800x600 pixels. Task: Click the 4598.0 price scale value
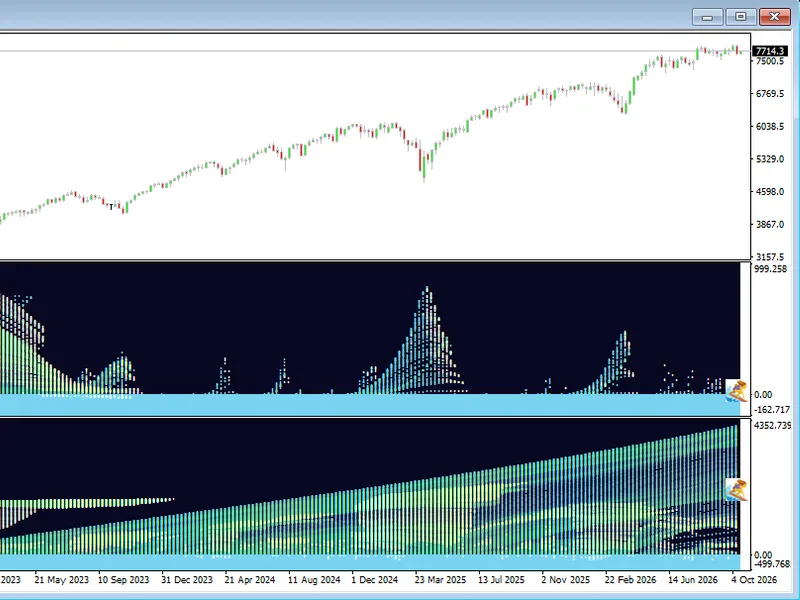coord(769,192)
